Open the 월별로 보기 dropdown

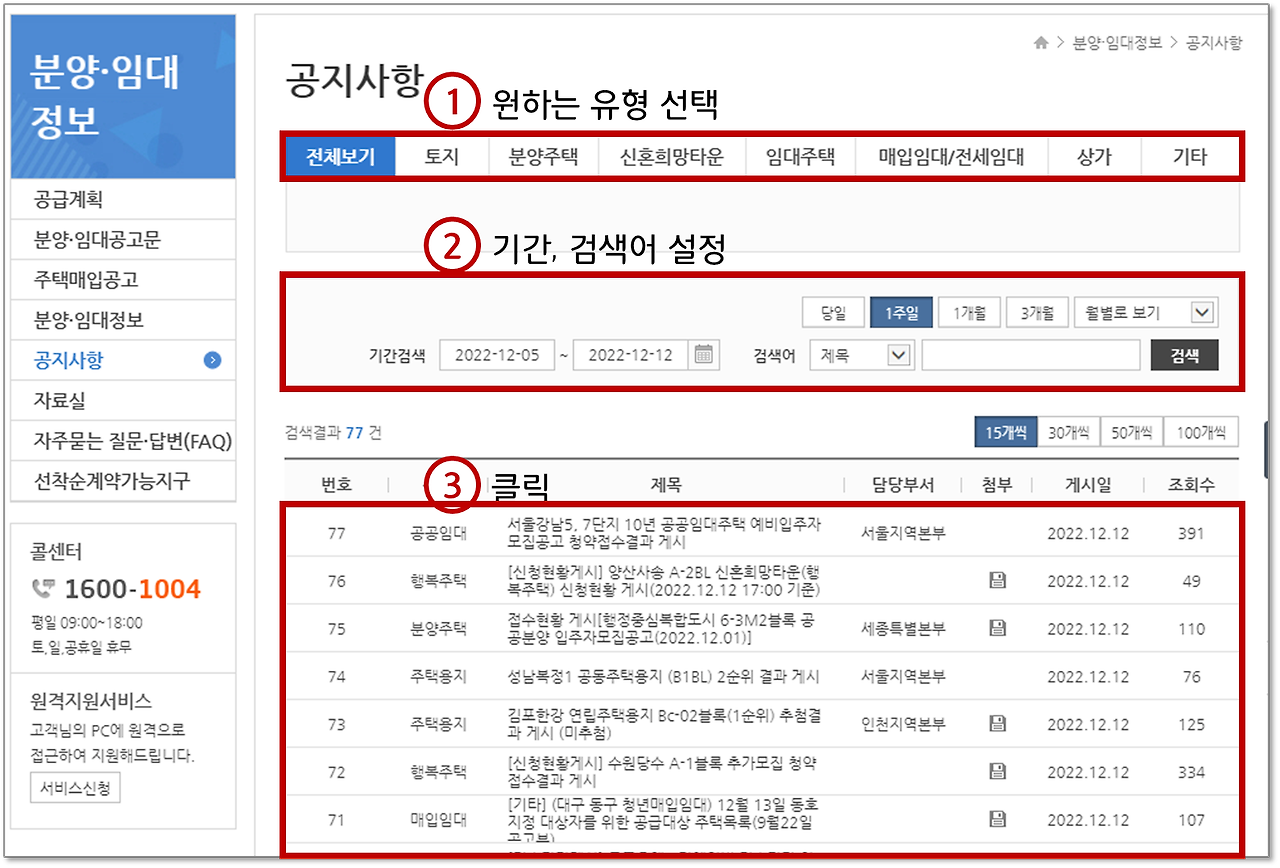(1146, 311)
